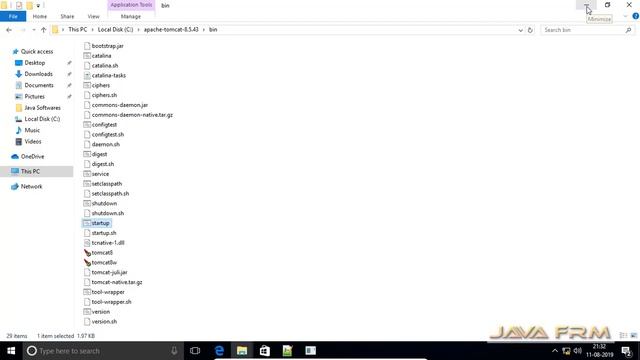Select the tool-wrapper batch file icon
Viewport: 640px width, 360px height.
[87, 292]
